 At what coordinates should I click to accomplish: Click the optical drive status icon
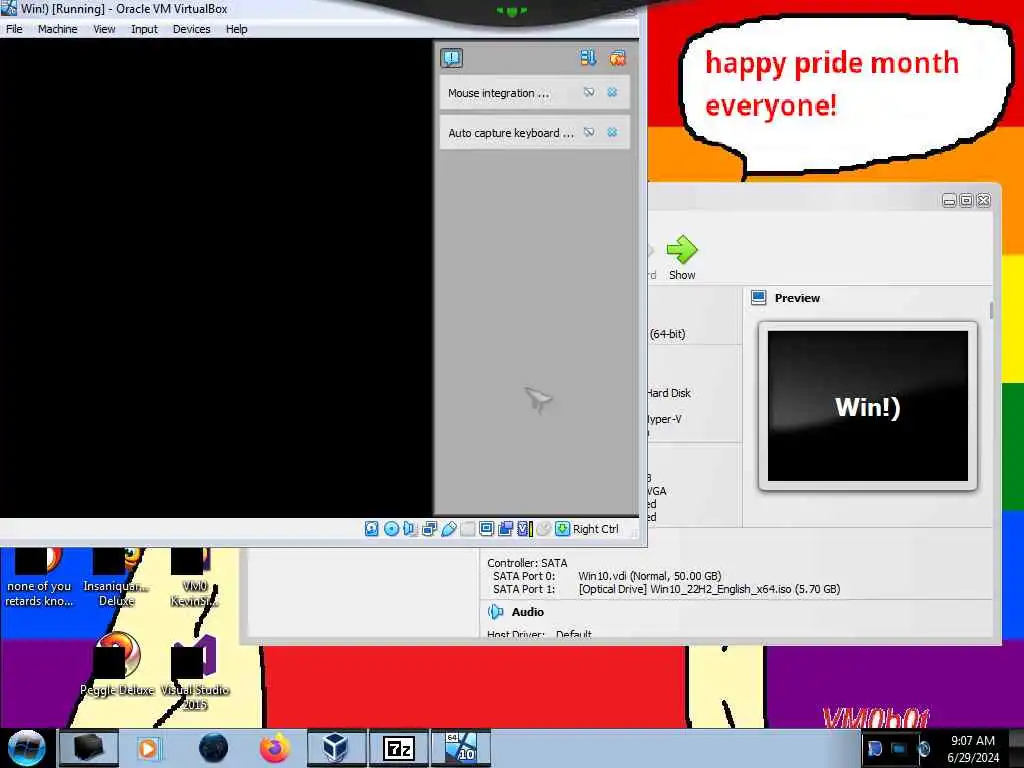pos(391,529)
